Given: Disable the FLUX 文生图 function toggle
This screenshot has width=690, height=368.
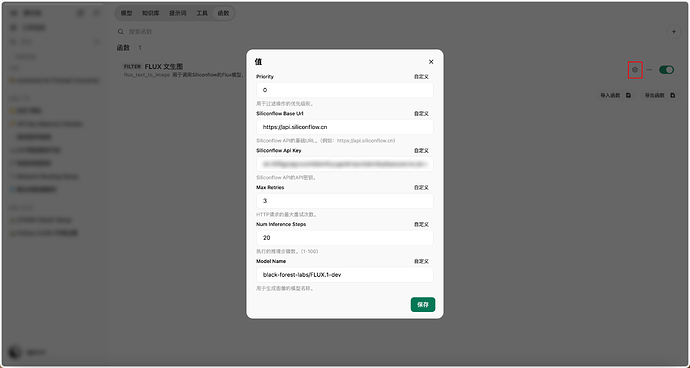Looking at the screenshot, I should [666, 70].
